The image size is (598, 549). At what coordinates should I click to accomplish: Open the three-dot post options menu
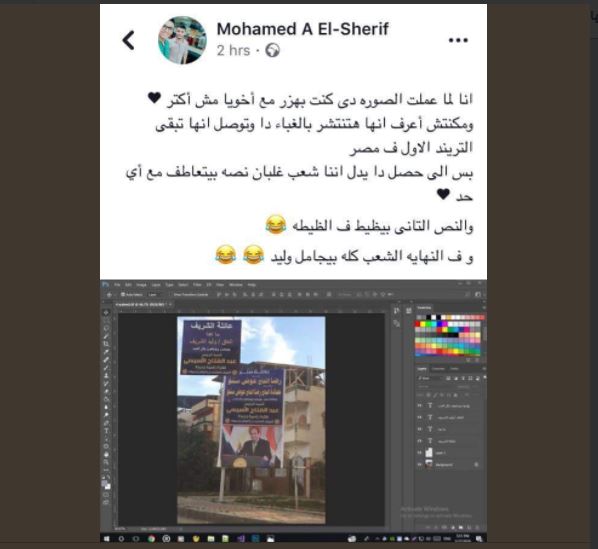tap(458, 40)
